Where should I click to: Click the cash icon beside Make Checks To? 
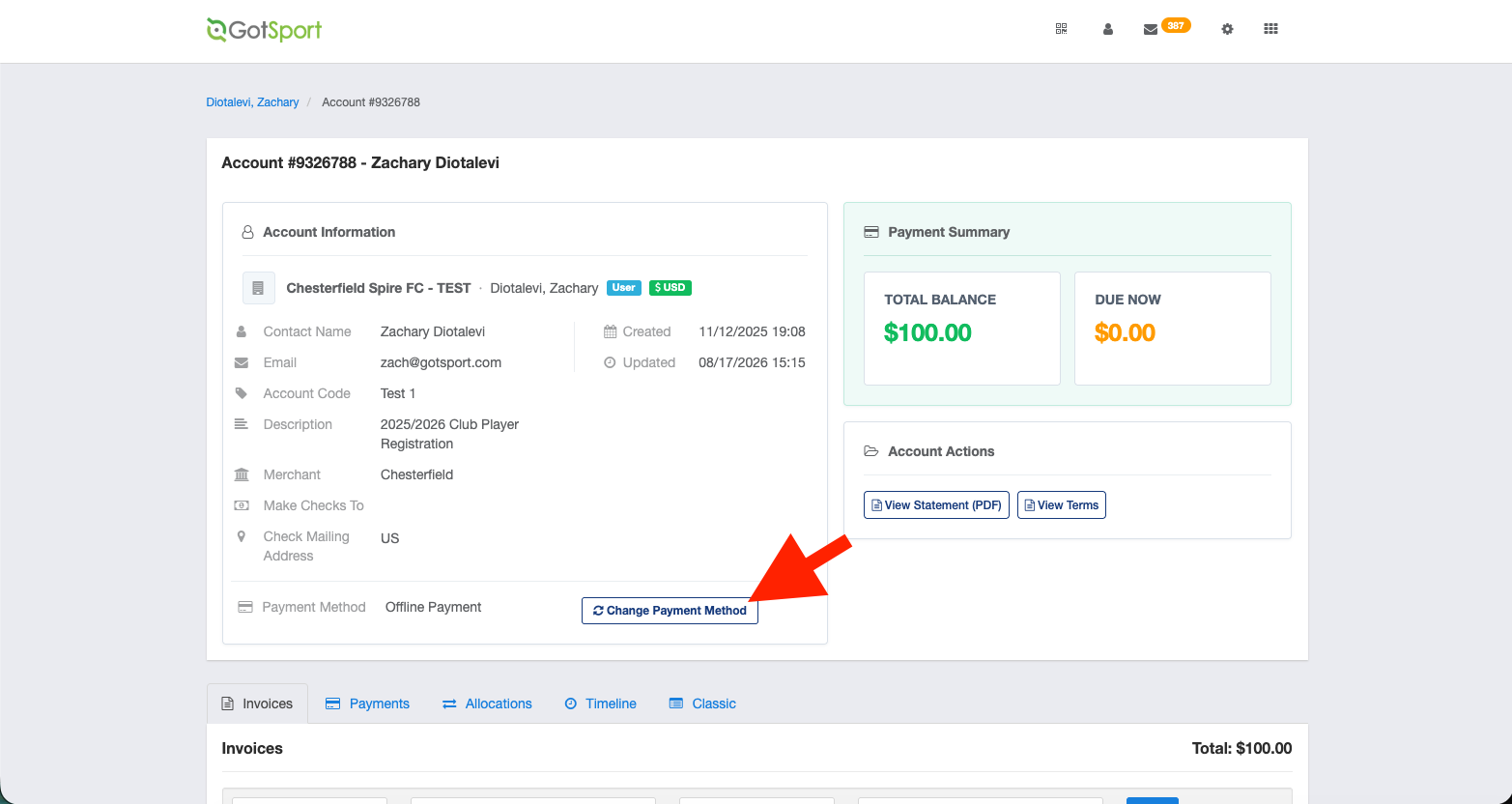coord(242,505)
